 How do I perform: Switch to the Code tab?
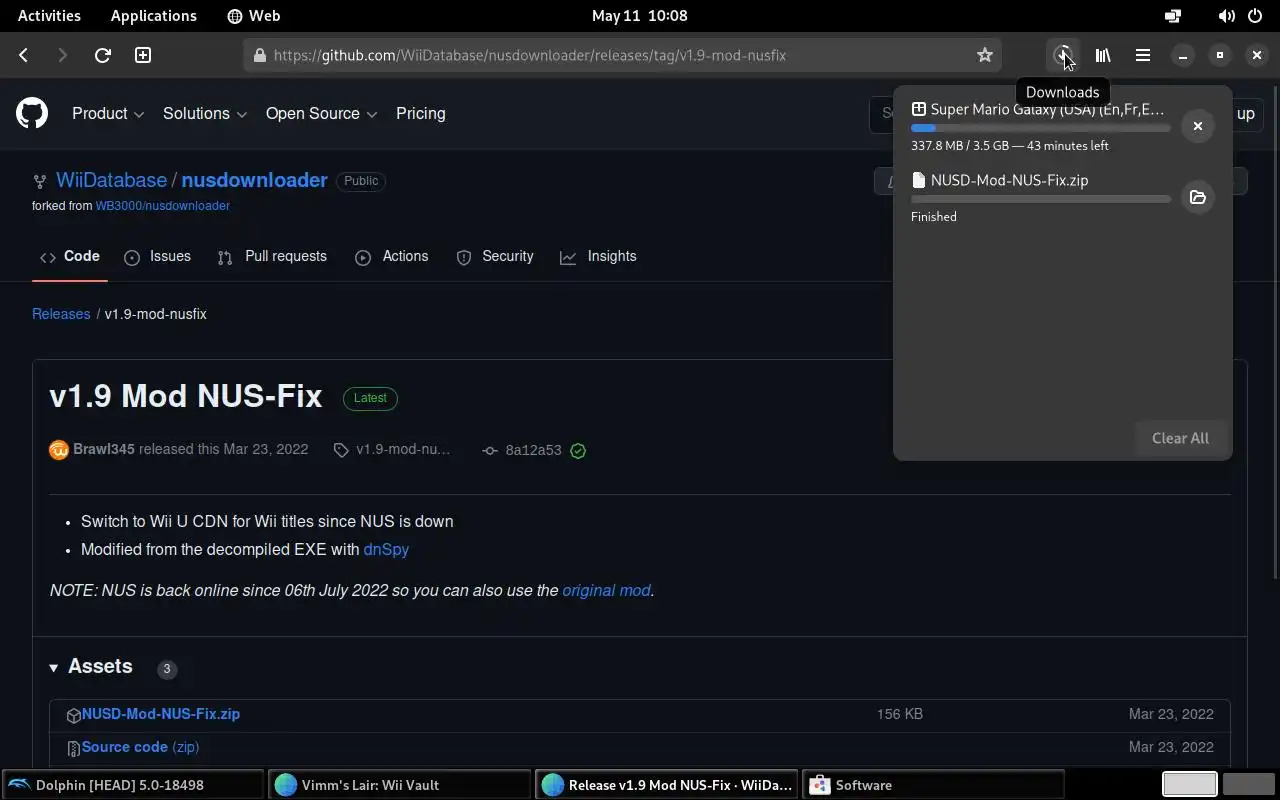[x=70, y=256]
